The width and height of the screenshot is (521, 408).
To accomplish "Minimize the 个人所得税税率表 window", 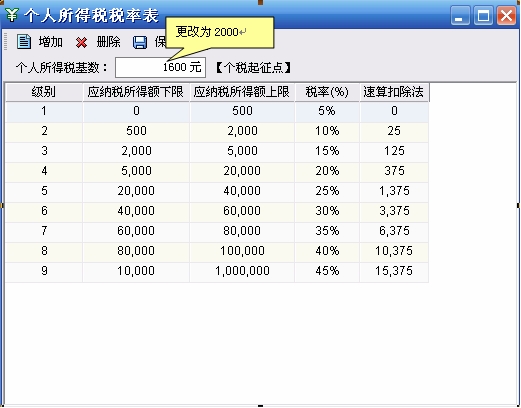I will click(460, 16).
